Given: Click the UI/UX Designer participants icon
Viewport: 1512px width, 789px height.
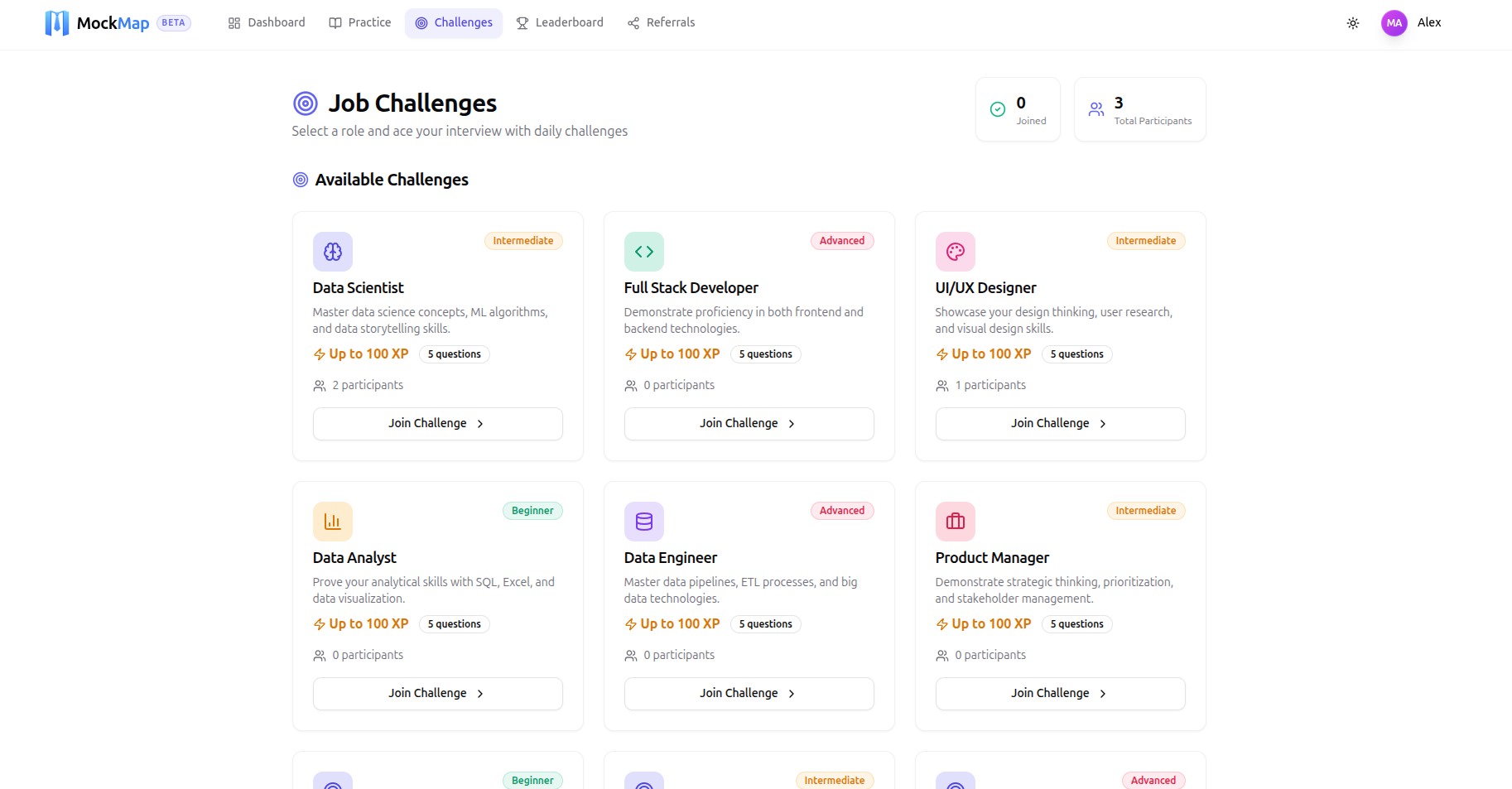Looking at the screenshot, I should [x=942, y=386].
